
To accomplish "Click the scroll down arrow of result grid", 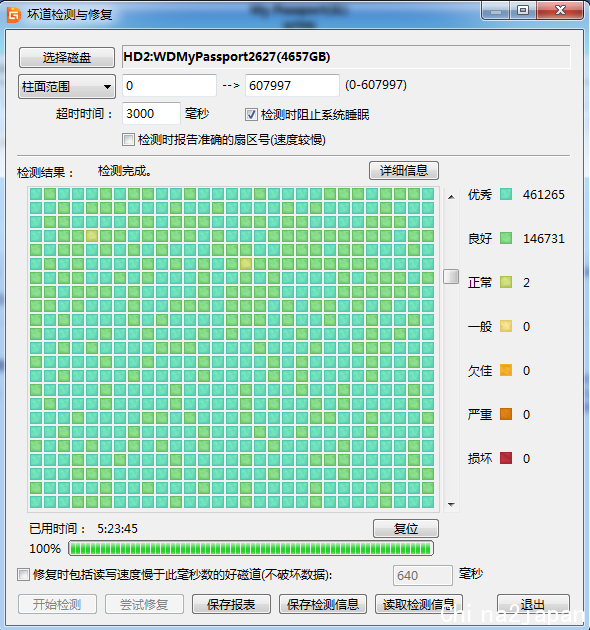I will (x=451, y=505).
